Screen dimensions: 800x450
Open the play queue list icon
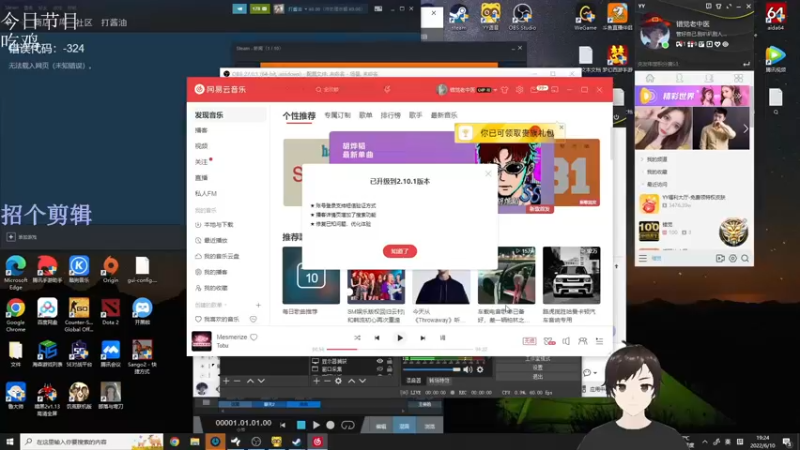pyautogui.click(x=599, y=341)
